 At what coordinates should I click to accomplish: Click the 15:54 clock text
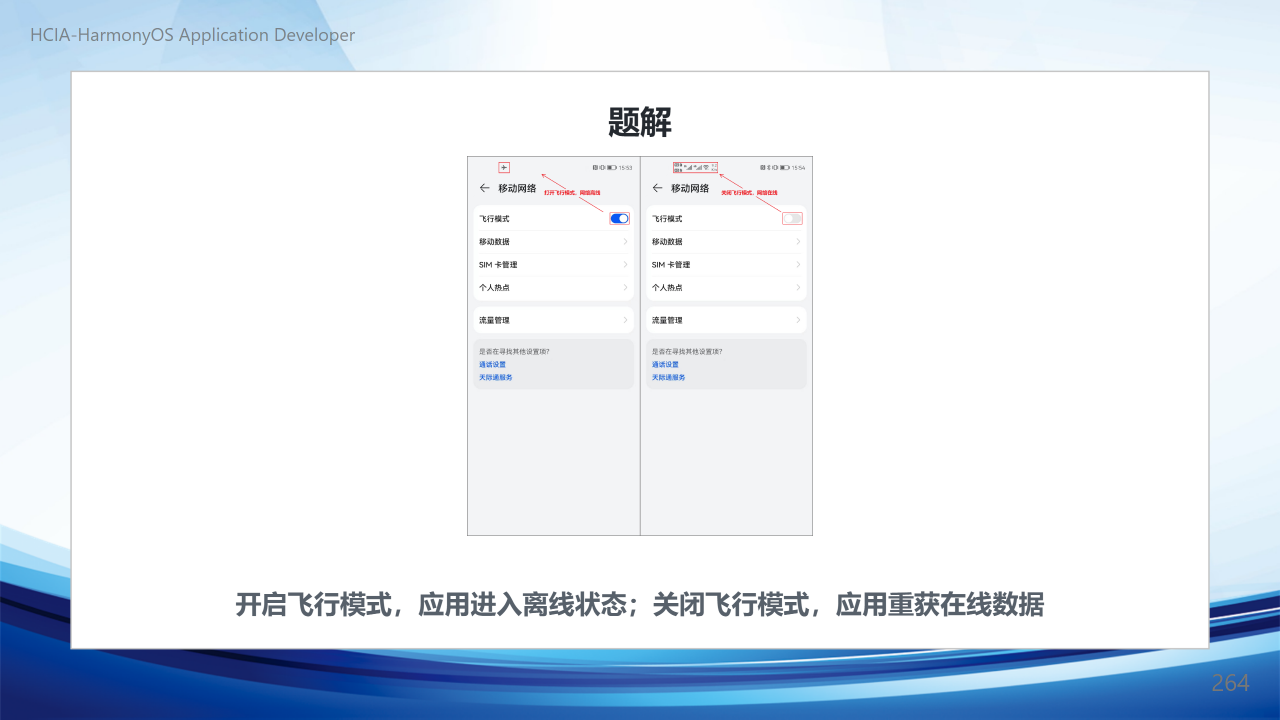[x=798, y=168]
